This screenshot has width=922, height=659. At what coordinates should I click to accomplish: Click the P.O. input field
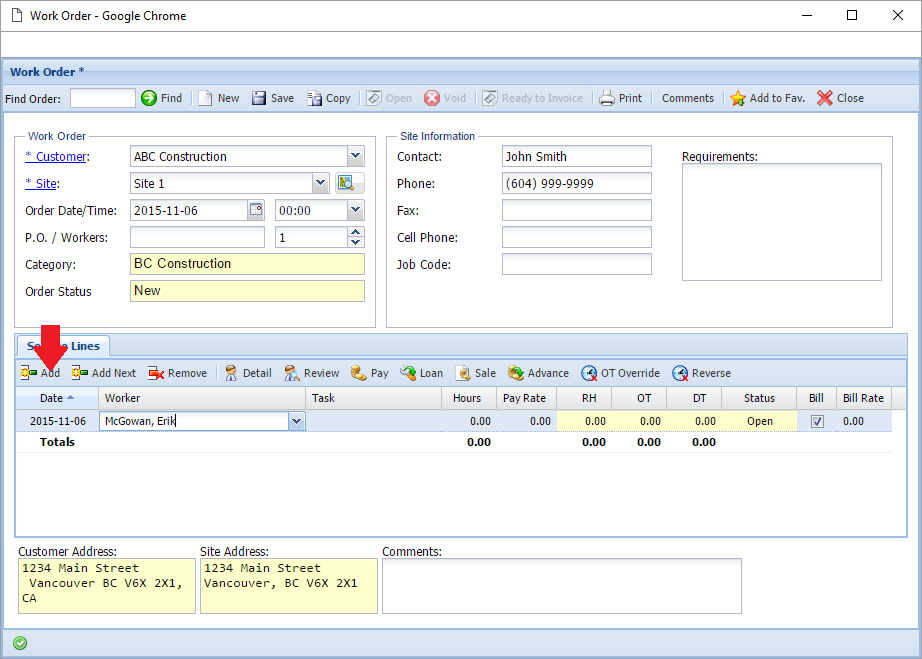198,237
